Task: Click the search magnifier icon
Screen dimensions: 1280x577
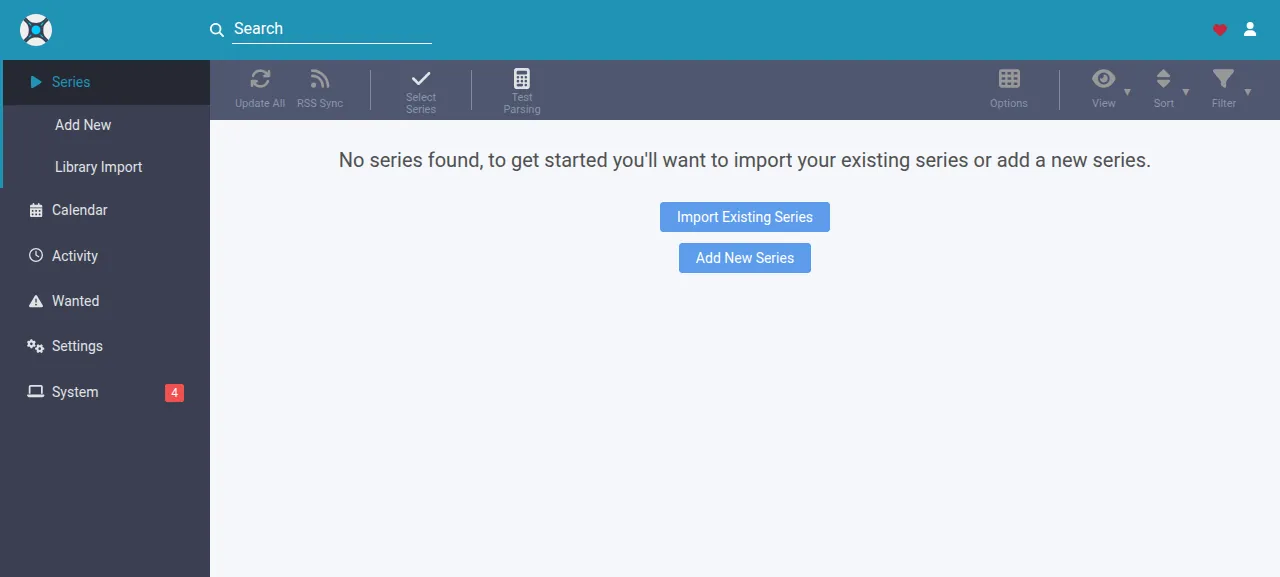Action: point(217,30)
